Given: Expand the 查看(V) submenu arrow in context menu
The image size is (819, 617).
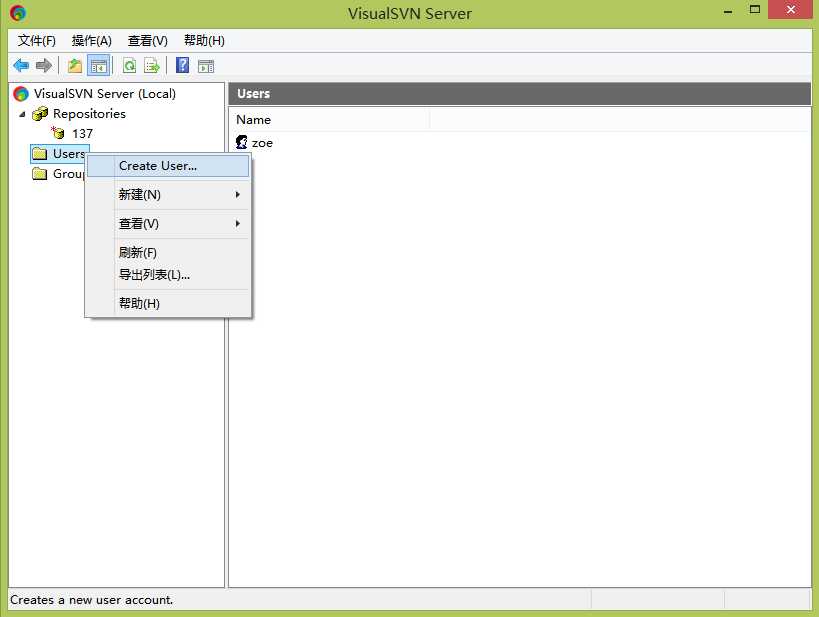Looking at the screenshot, I should coord(238,224).
